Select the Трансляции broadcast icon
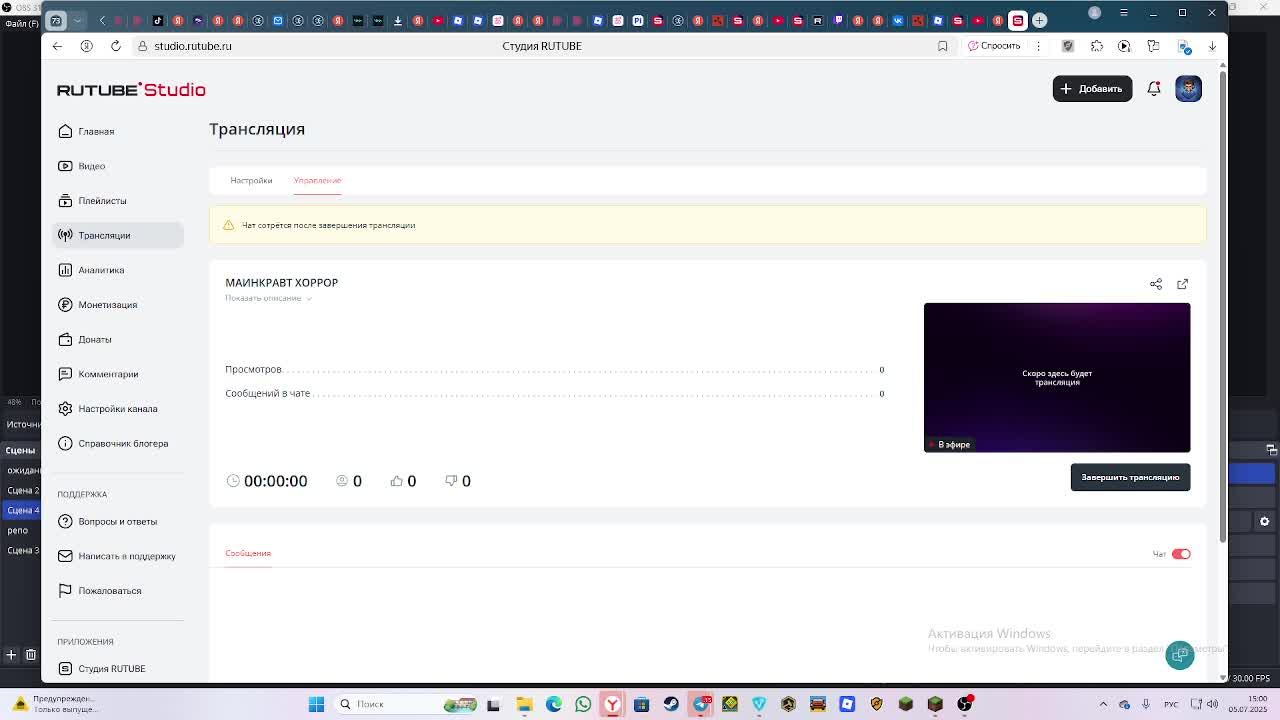 click(x=65, y=235)
